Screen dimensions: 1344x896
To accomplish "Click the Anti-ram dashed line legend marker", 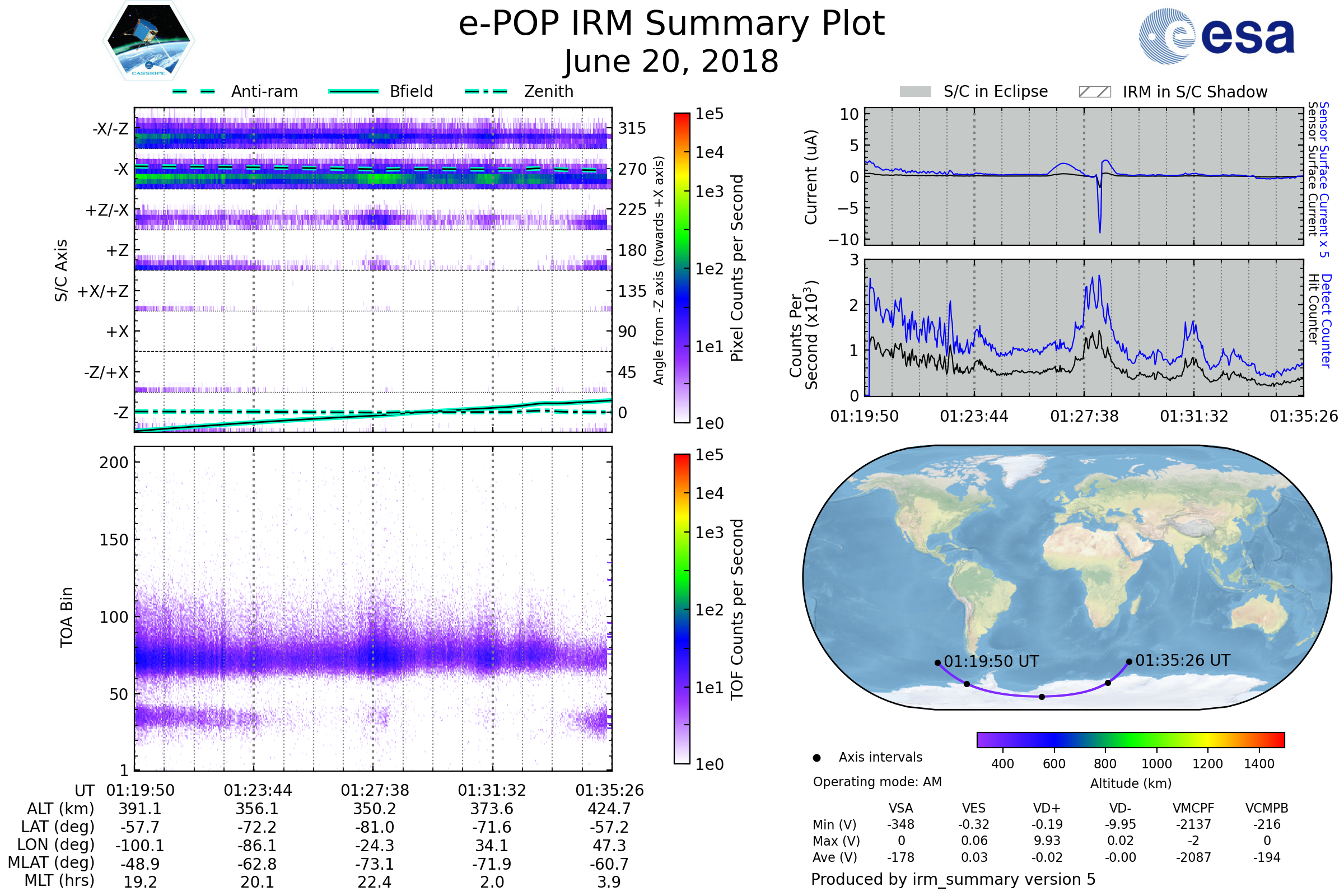I will [194, 91].
